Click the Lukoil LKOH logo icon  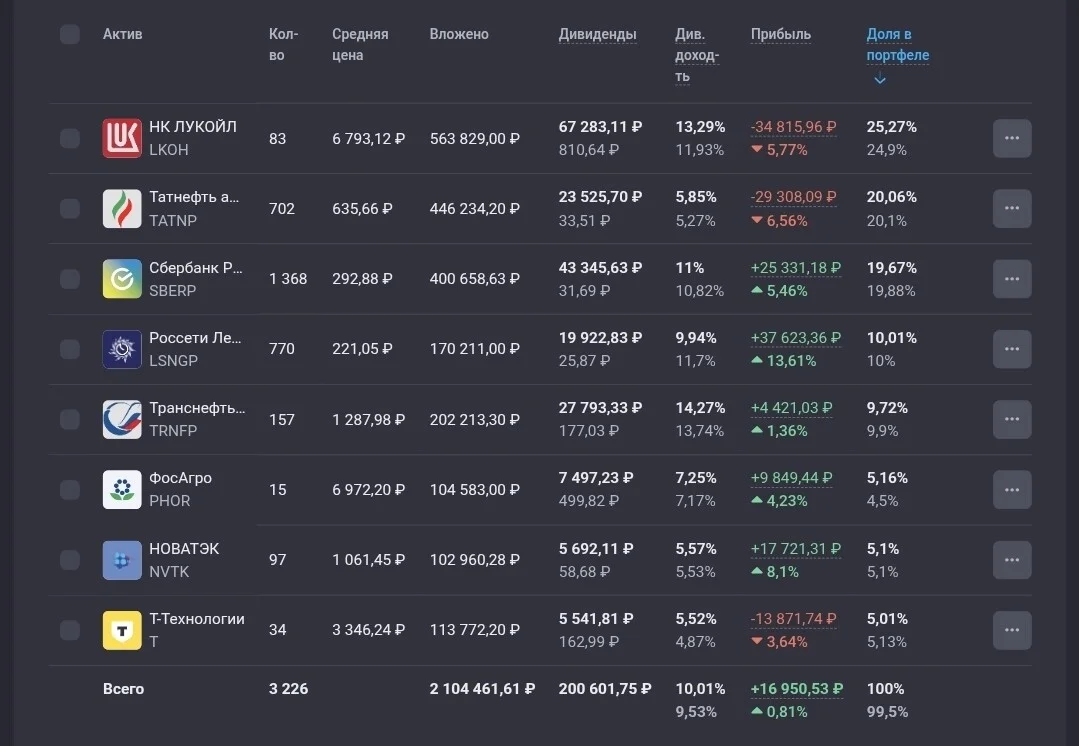(x=122, y=138)
